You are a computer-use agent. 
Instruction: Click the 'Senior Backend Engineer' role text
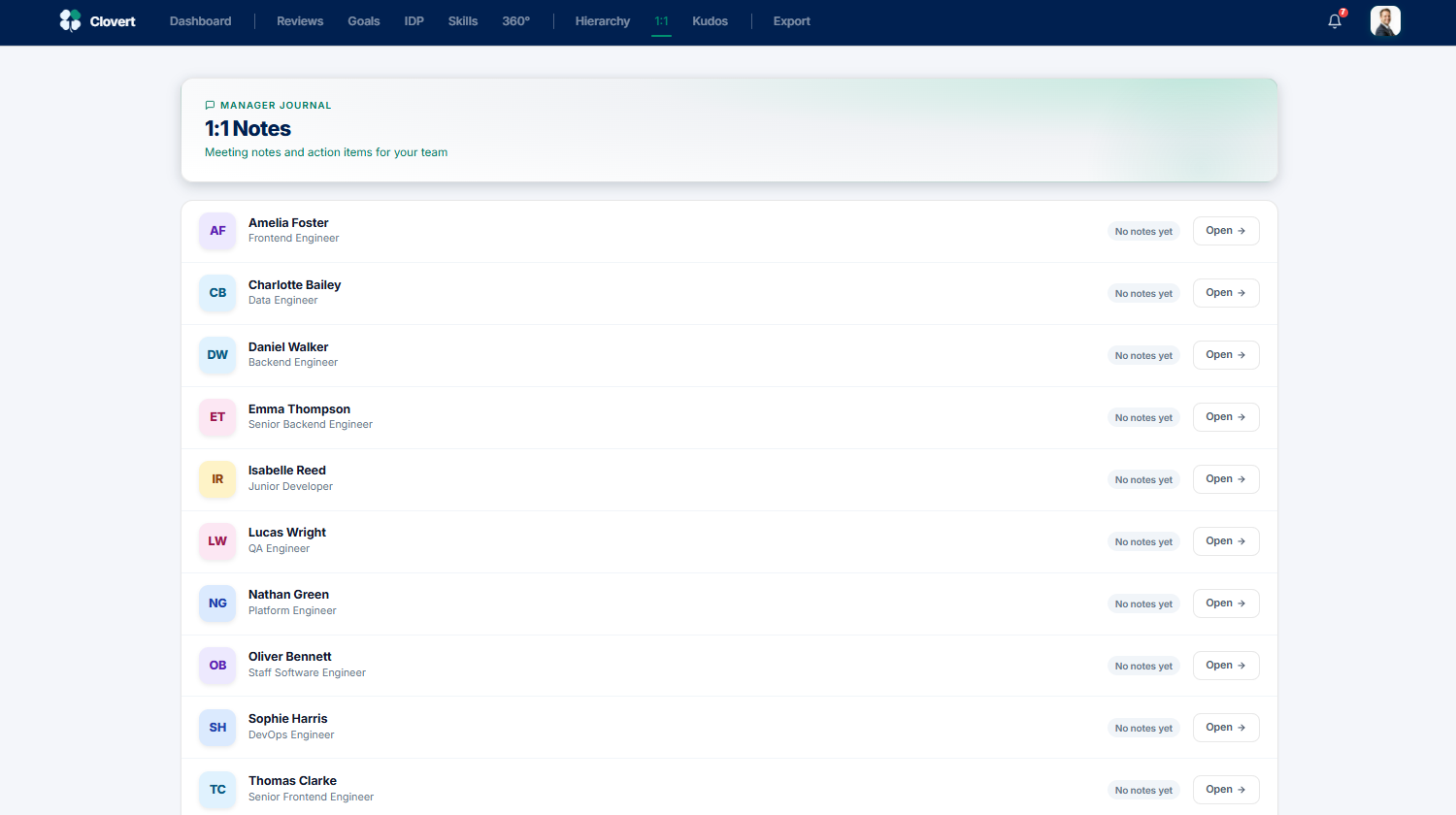click(x=311, y=425)
